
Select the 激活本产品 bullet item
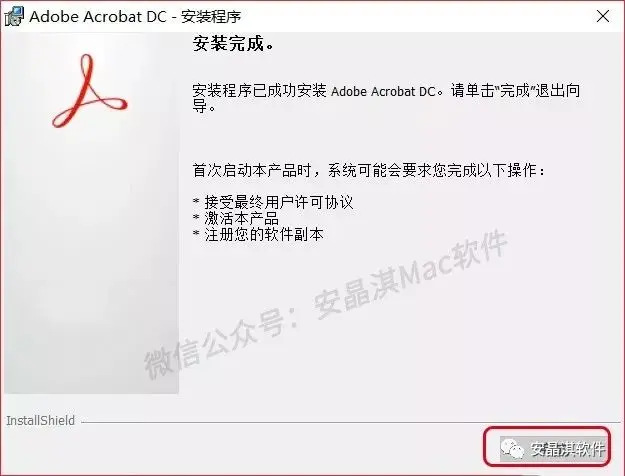[x=241, y=218]
